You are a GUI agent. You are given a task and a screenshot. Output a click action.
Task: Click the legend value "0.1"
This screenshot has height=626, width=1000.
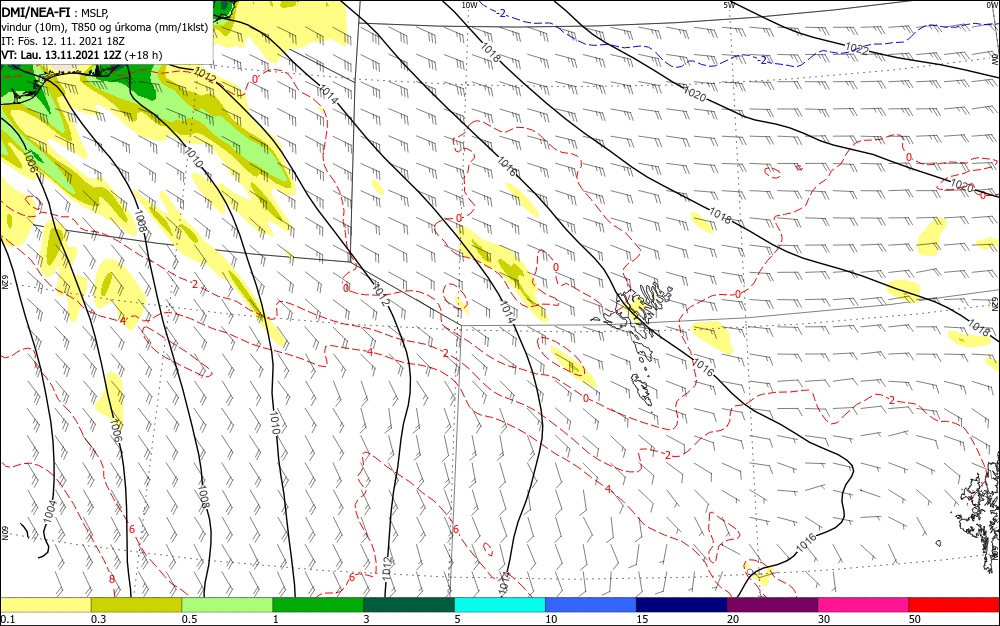pos(8,619)
